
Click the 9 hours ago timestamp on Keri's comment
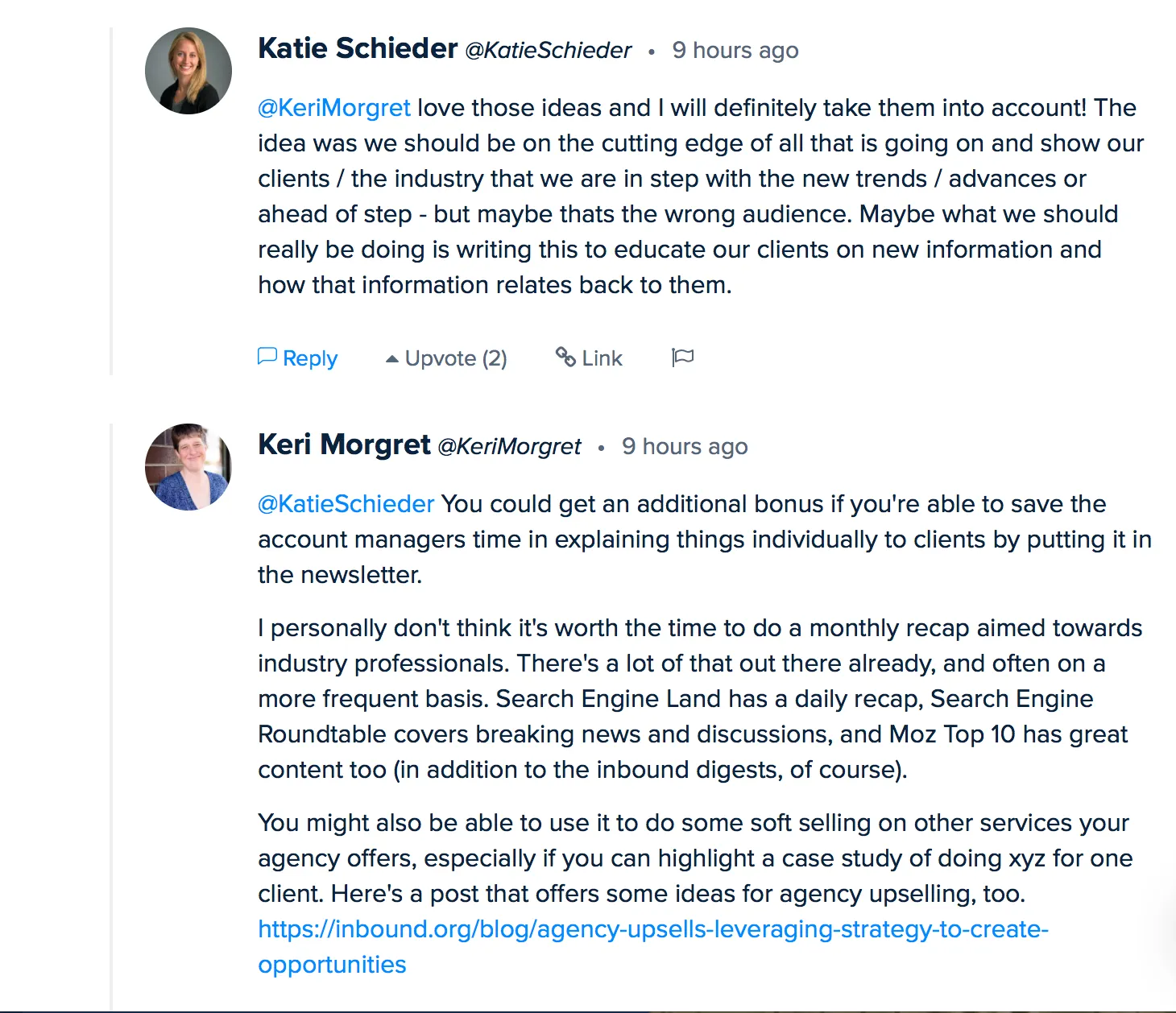(685, 447)
